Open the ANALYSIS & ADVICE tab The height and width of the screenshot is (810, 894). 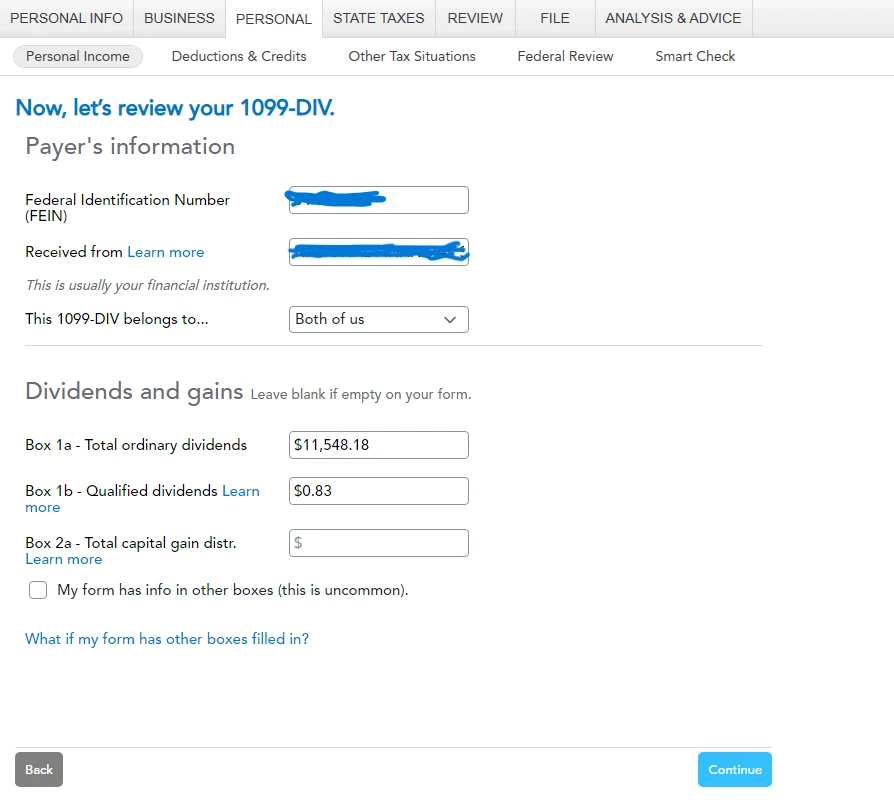click(x=673, y=18)
